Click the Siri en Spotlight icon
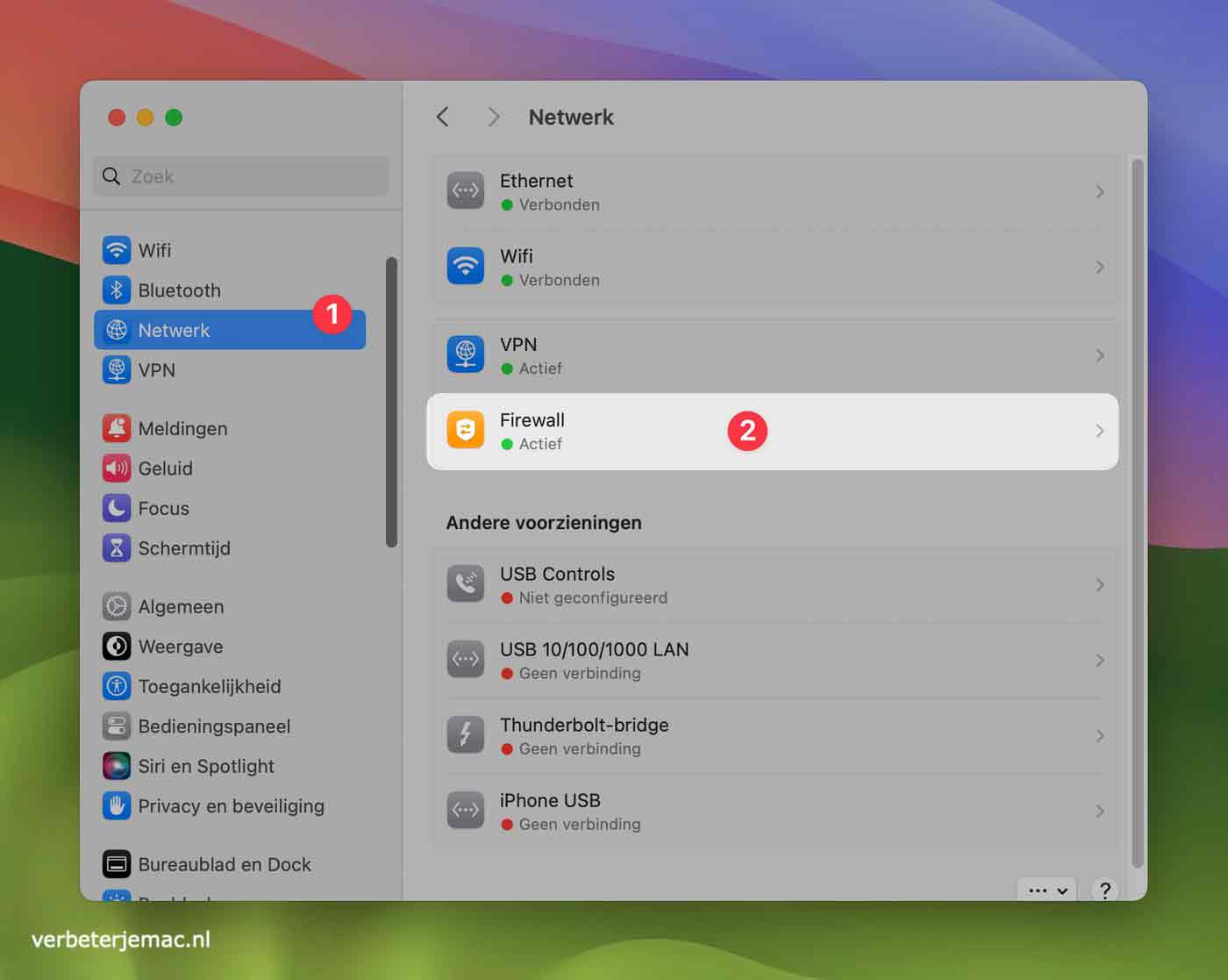This screenshot has width=1228, height=980. 116,766
